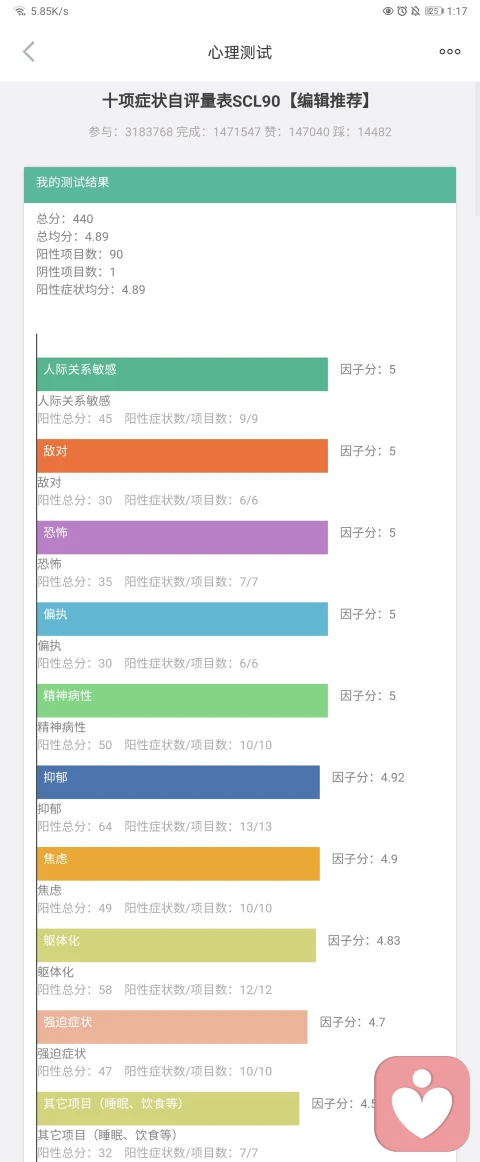480x1162 pixels.
Task: Tap the 躯体化 factor bar
Action: click(176, 945)
